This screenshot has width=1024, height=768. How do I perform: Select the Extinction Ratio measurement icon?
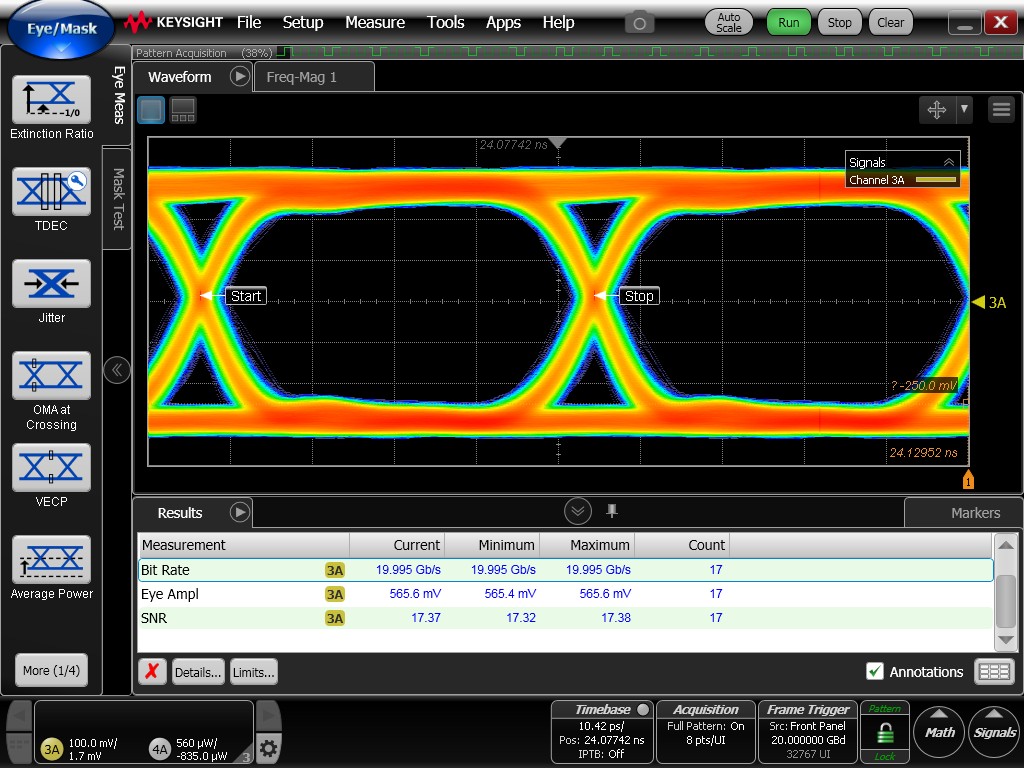pyautogui.click(x=51, y=98)
